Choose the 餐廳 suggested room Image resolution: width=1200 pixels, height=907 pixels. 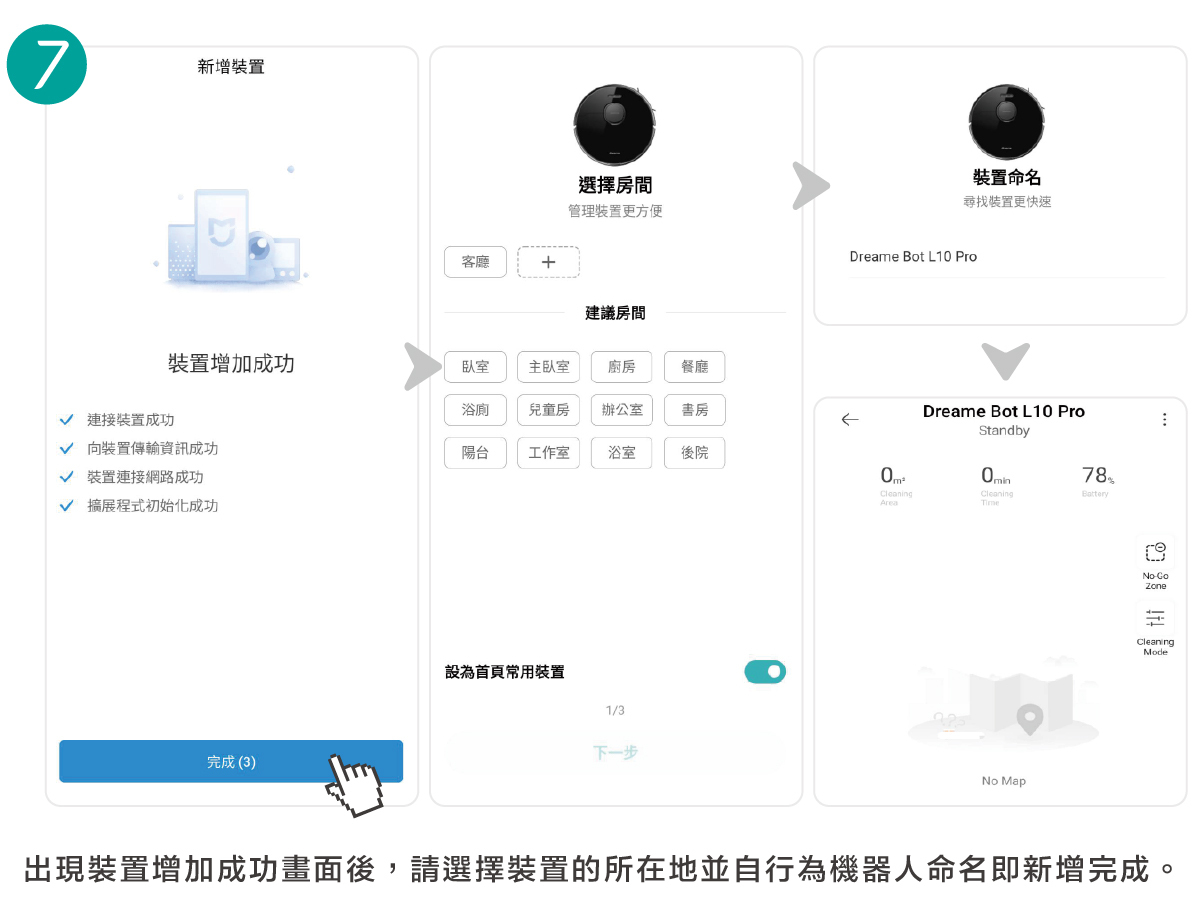click(x=694, y=367)
